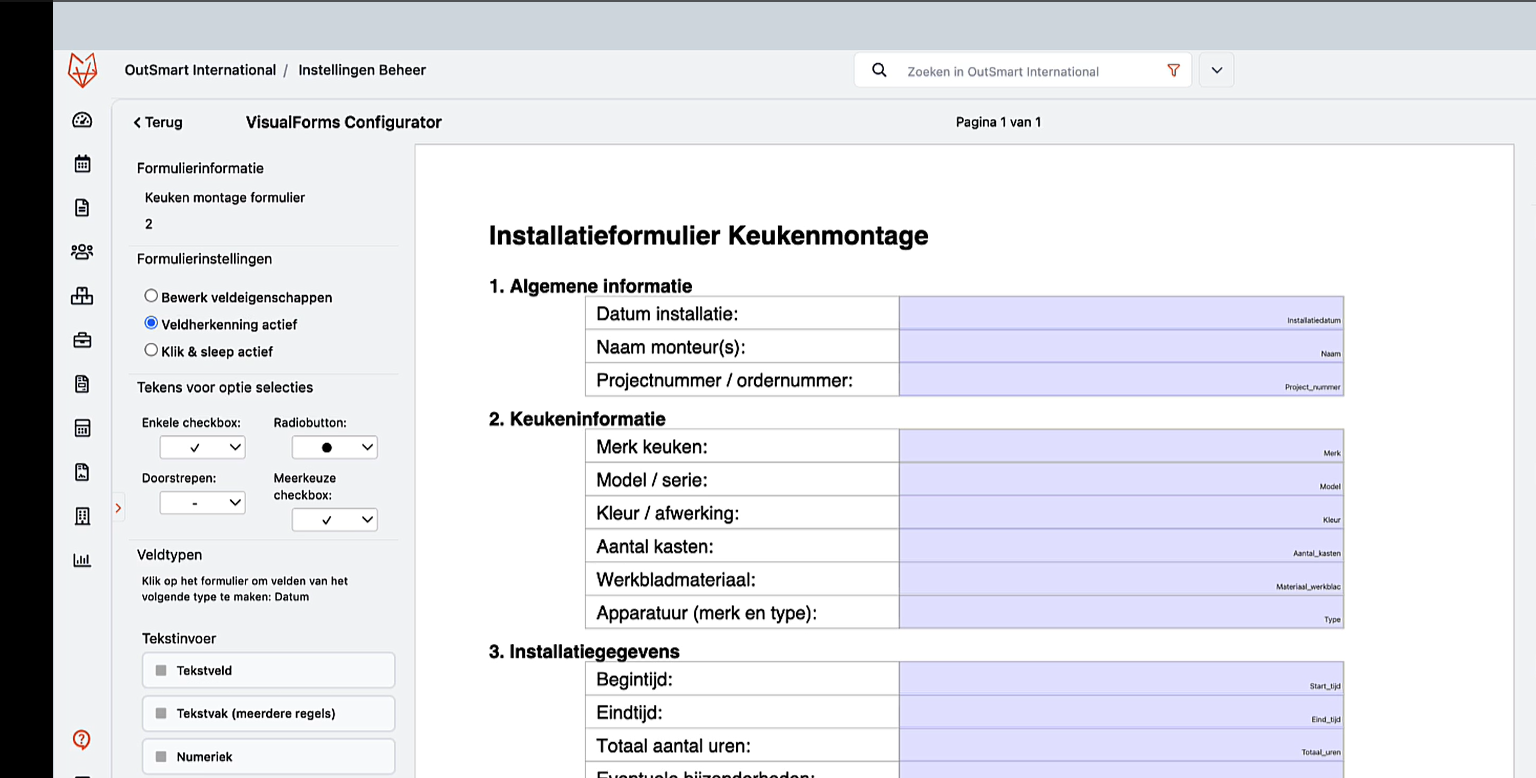The height and width of the screenshot is (778, 1536).
Task: Click Instellingen Beheer in the breadcrumb
Action: [x=362, y=70]
